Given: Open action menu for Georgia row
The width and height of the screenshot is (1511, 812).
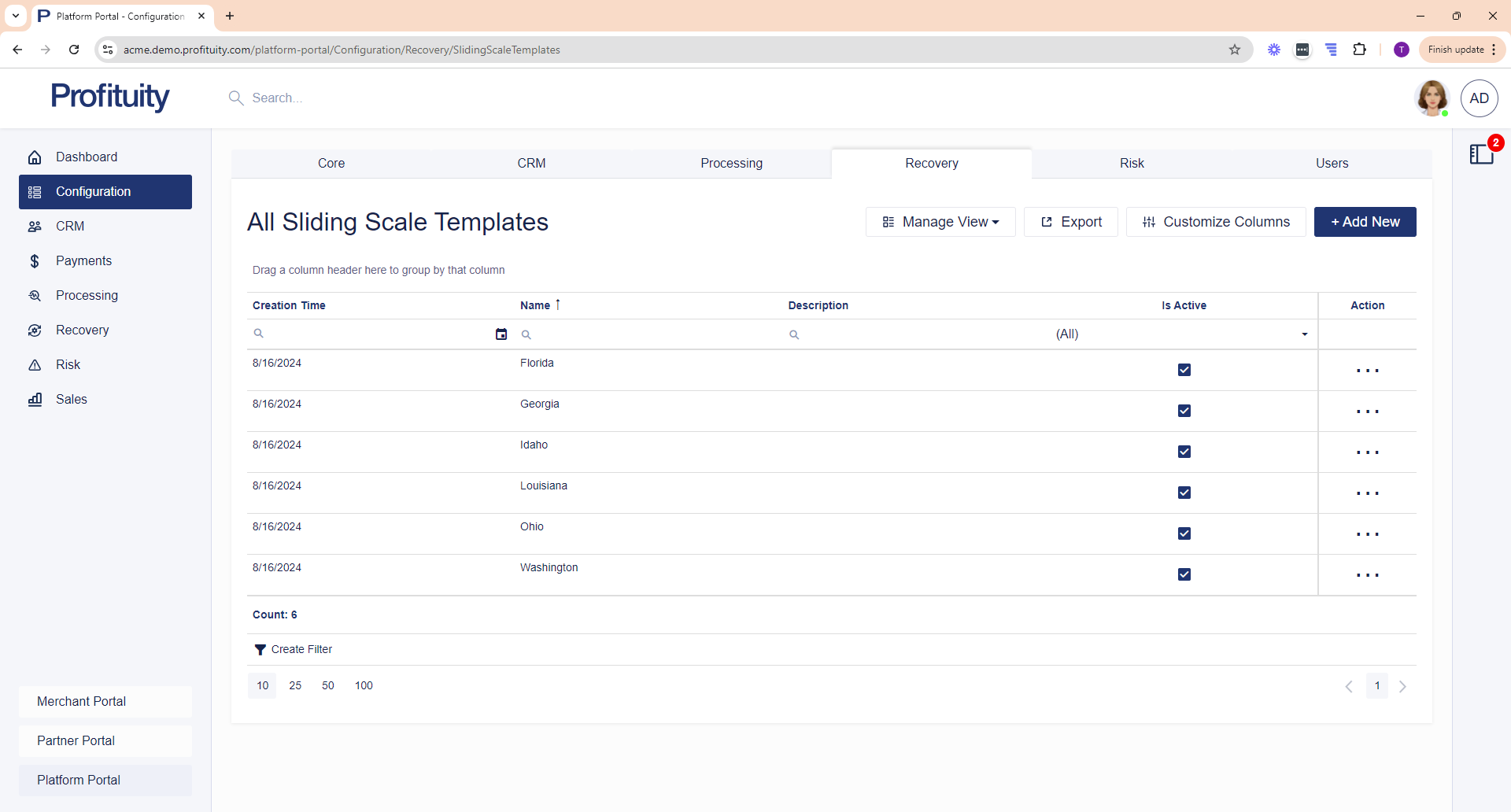Looking at the screenshot, I should pos(1367,412).
